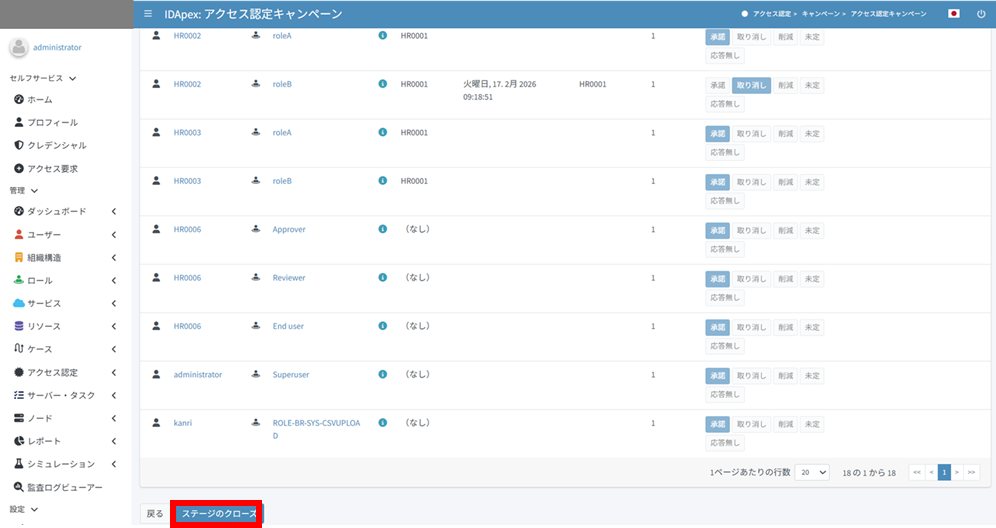Click the レポート pie chart icon

coord(19,441)
